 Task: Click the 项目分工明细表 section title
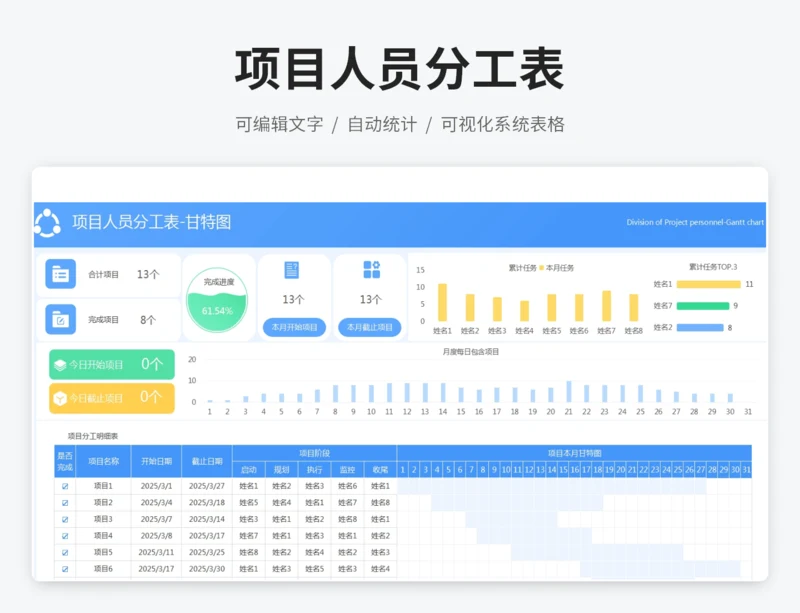coord(93,436)
